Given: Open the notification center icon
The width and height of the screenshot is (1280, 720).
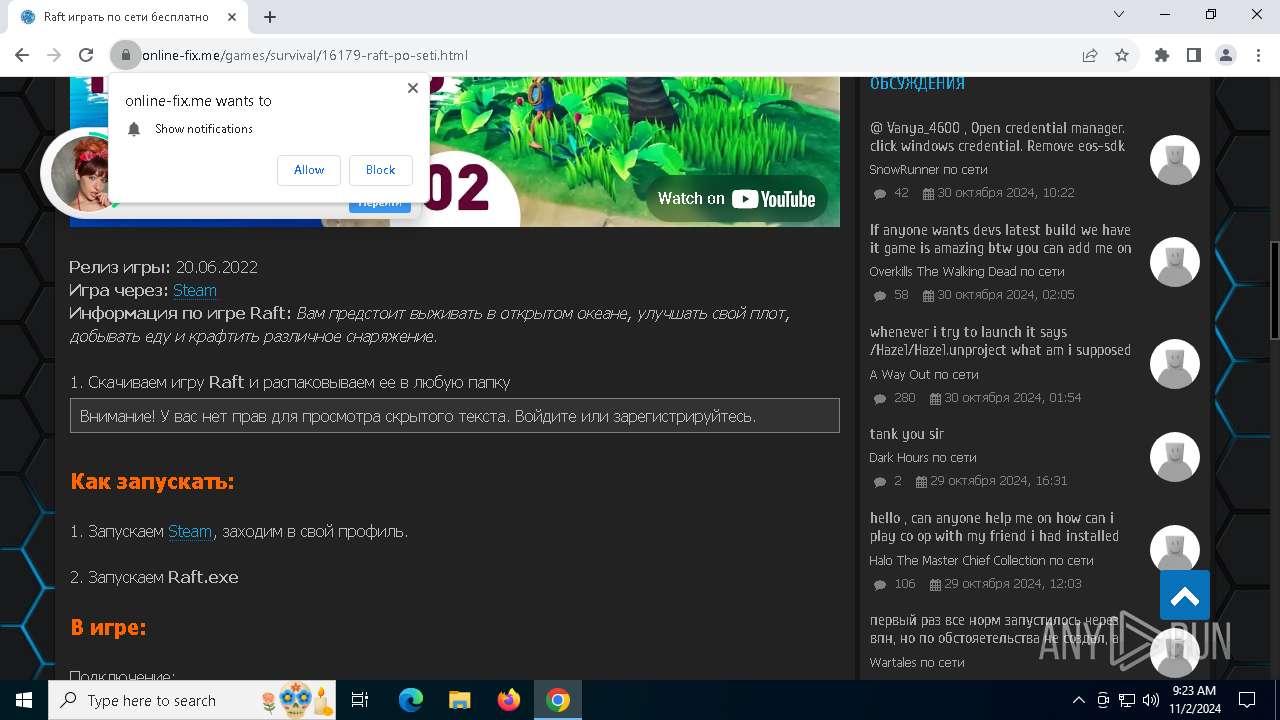Looking at the screenshot, I should (x=1247, y=700).
